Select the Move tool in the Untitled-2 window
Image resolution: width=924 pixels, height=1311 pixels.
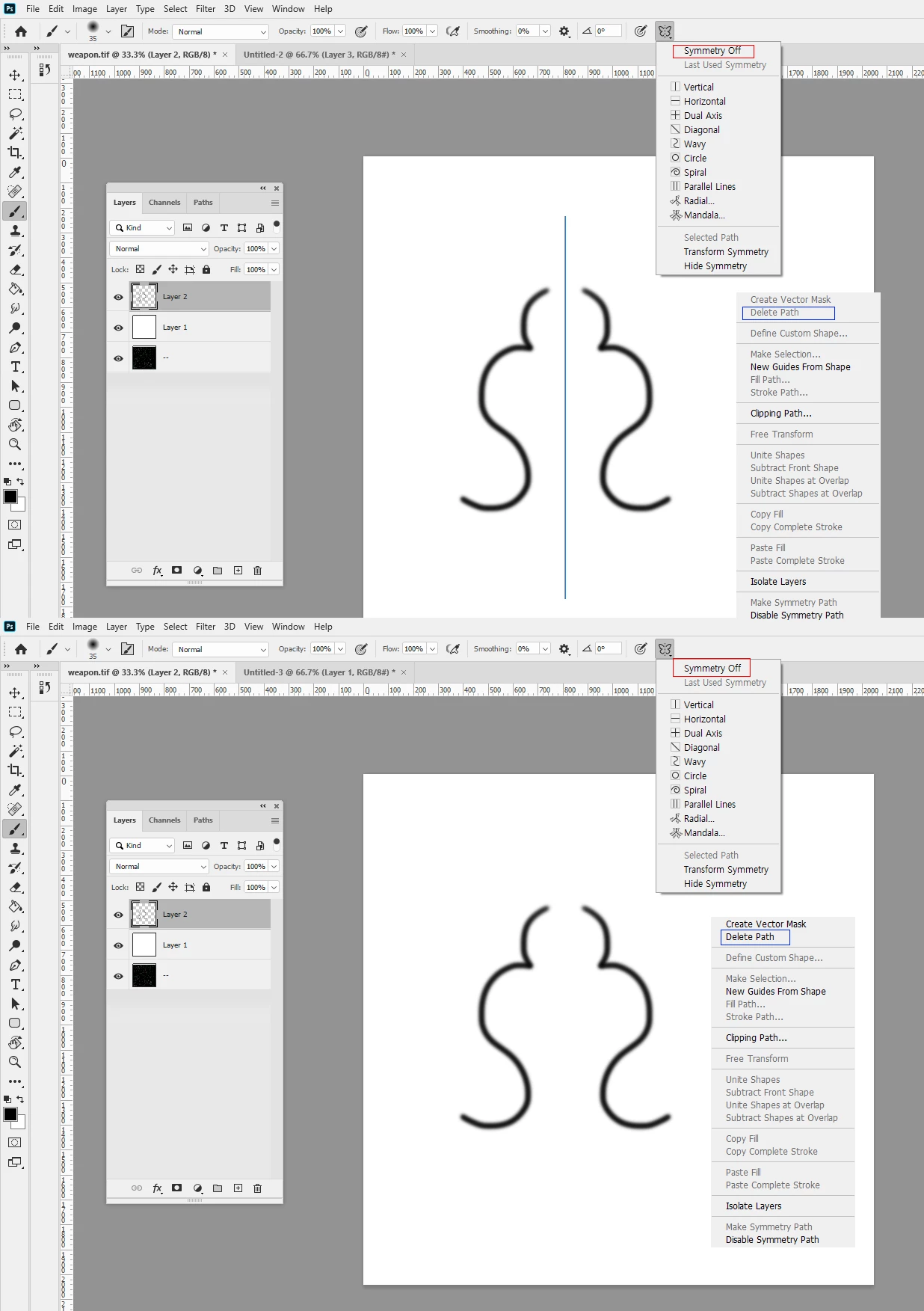pos(15,75)
